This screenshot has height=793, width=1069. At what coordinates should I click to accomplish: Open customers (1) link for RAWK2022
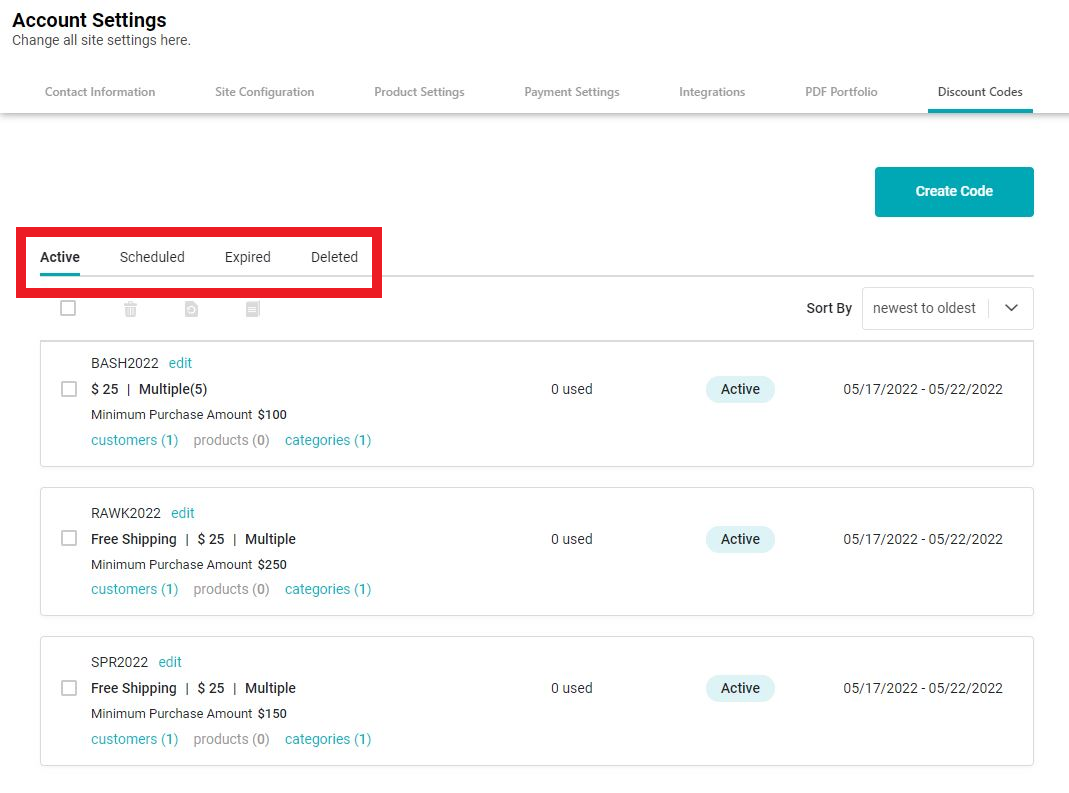click(x=134, y=589)
